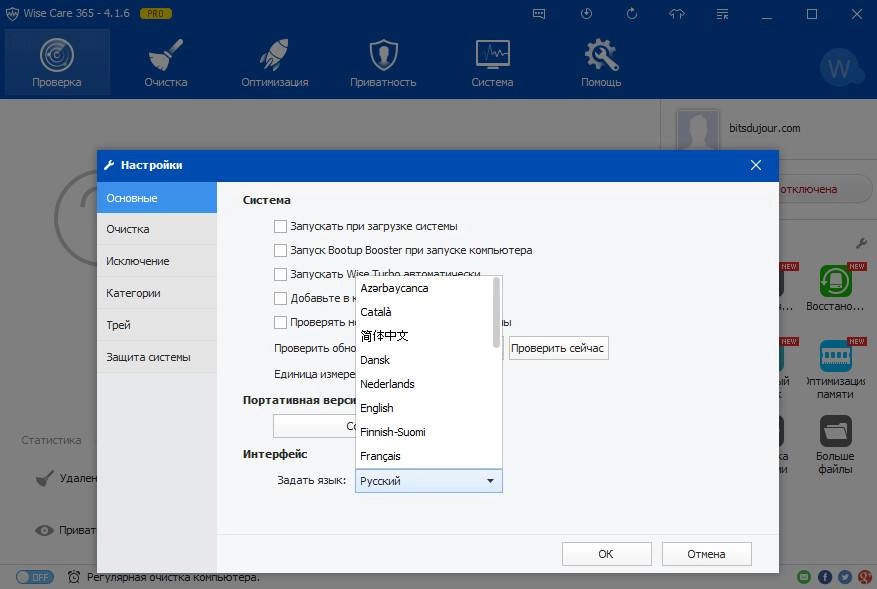Open the Очистка broom section
This screenshot has width=877, height=589.
[x=166, y=62]
